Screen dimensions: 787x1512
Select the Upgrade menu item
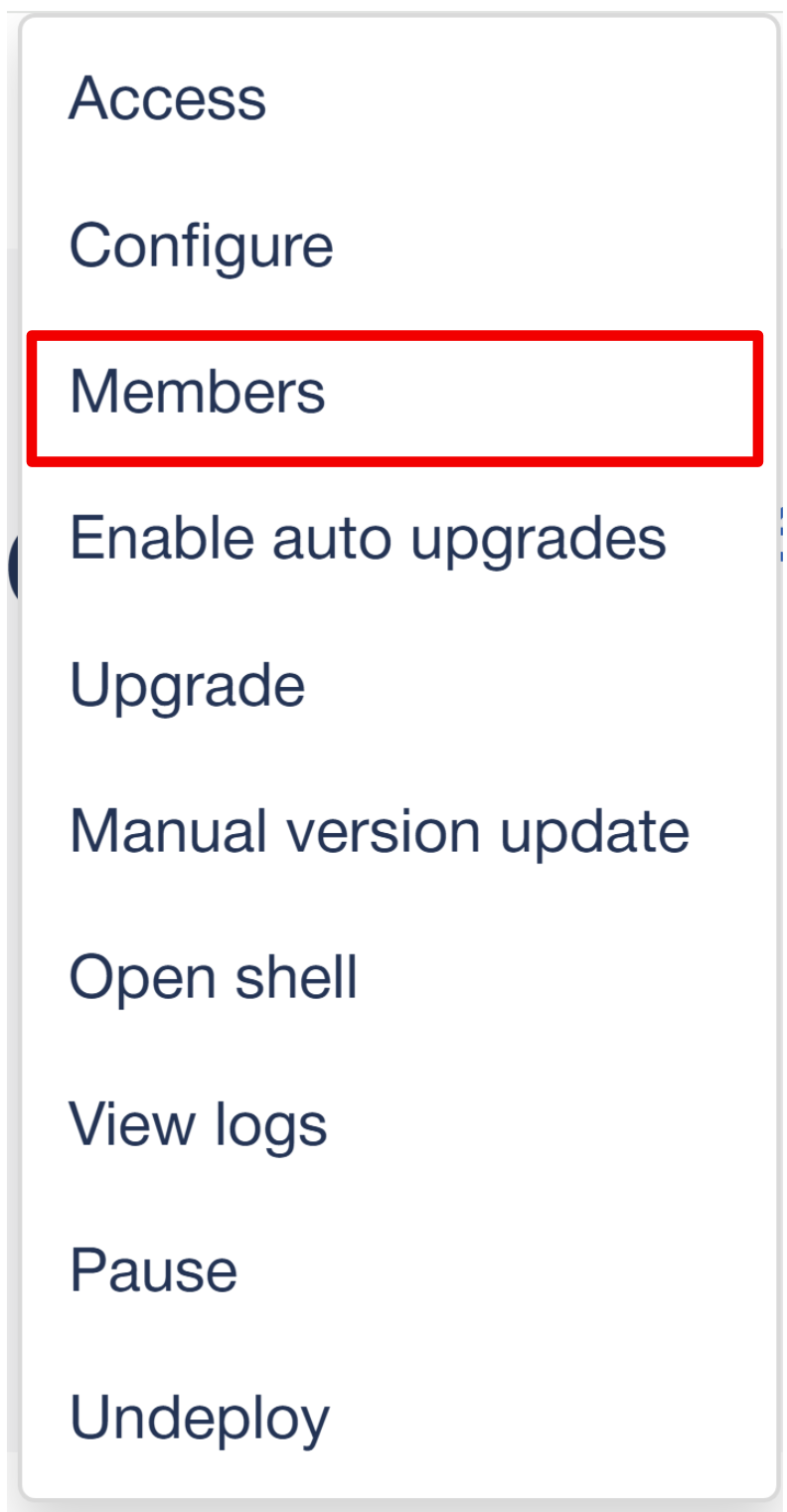point(397,685)
